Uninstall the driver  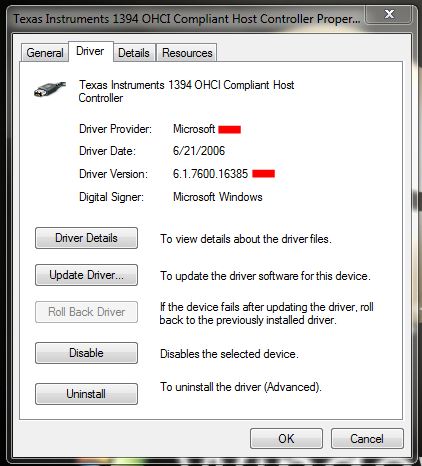point(86,394)
